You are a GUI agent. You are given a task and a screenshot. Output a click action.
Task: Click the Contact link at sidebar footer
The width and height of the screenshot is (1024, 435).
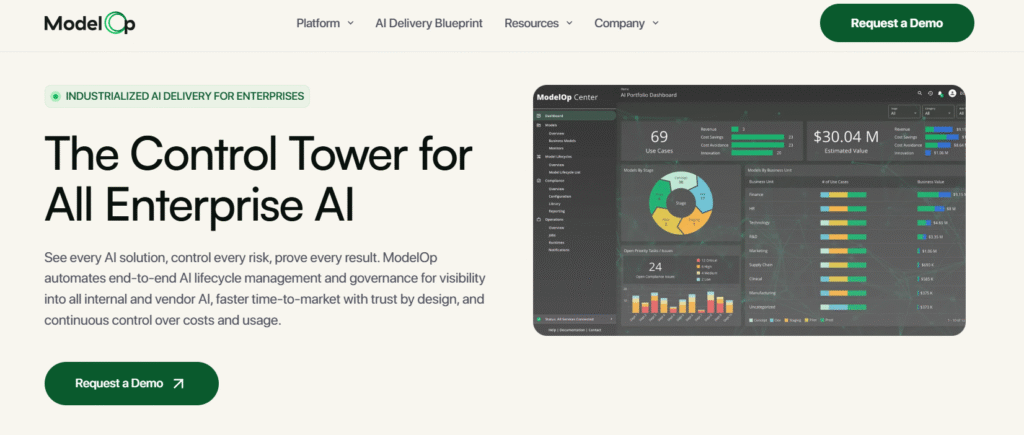pyautogui.click(x=595, y=330)
